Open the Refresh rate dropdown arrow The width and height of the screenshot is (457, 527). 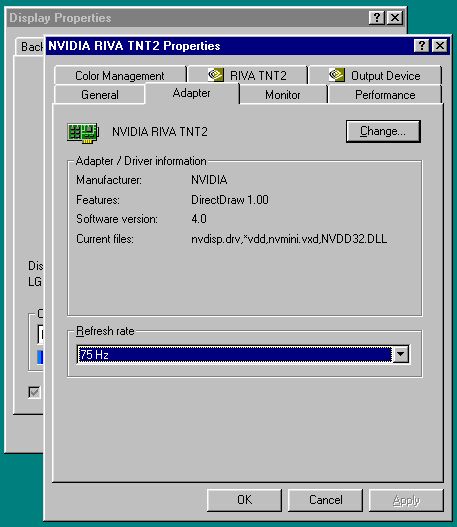(x=401, y=354)
